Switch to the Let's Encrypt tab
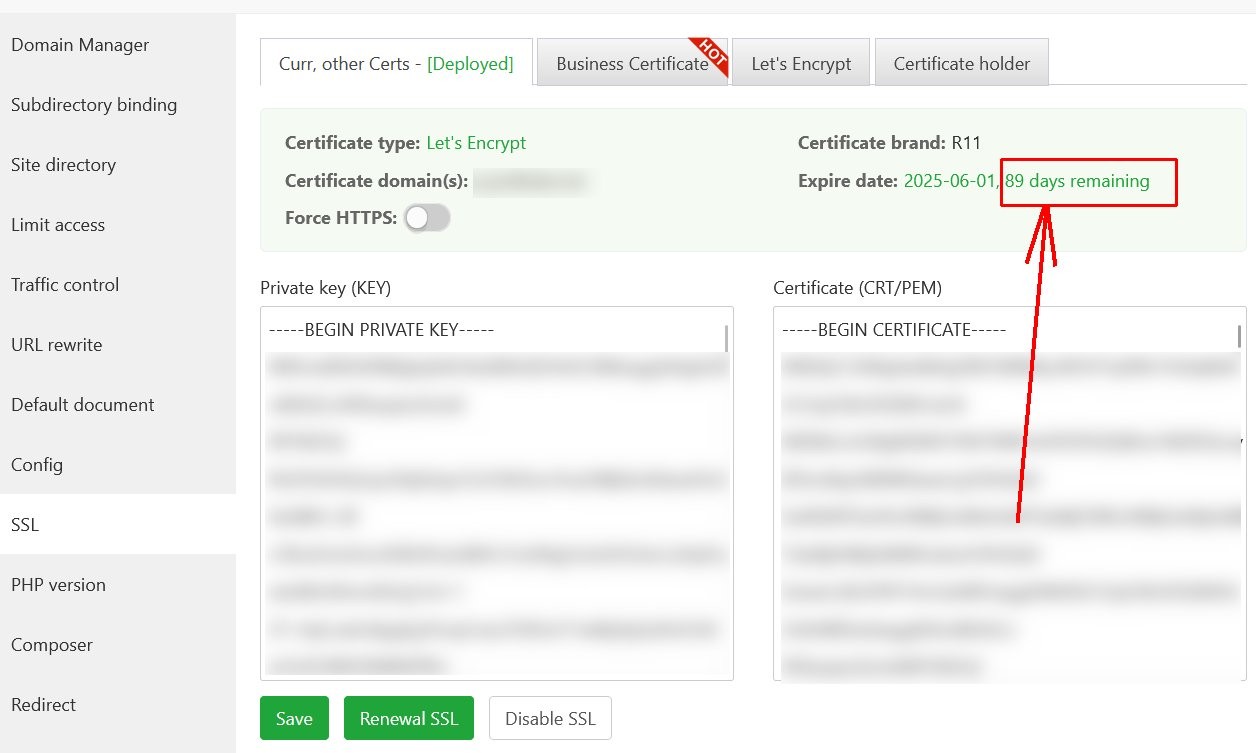1256x753 pixels. [801, 64]
